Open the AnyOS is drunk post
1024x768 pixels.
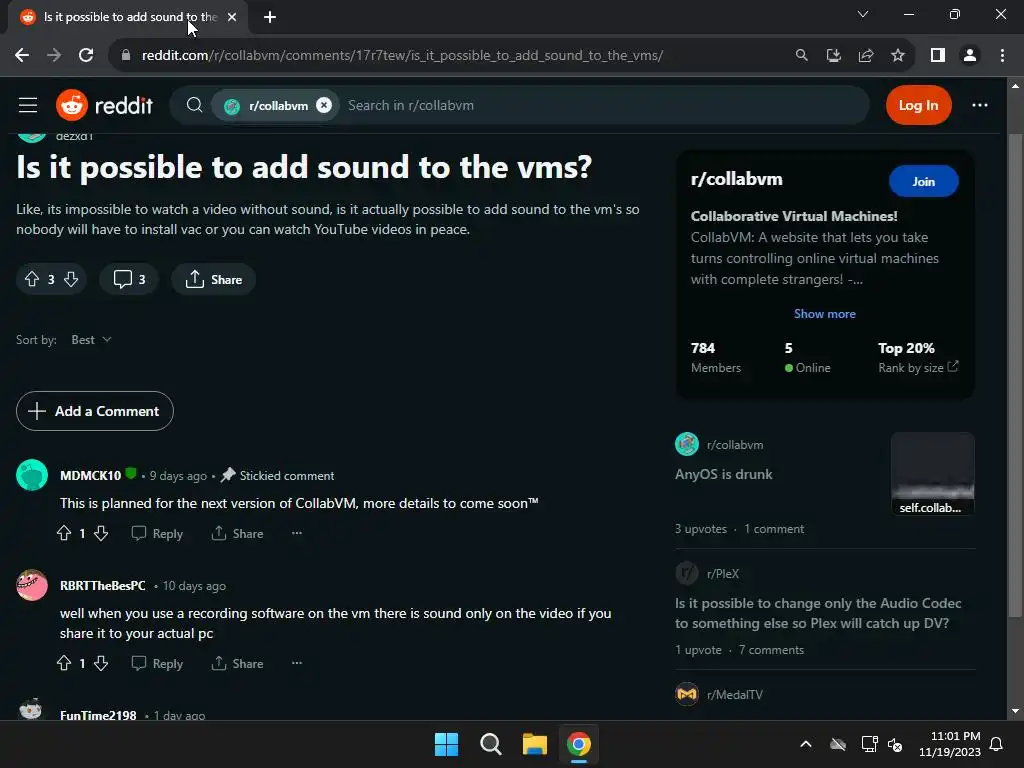(x=724, y=474)
